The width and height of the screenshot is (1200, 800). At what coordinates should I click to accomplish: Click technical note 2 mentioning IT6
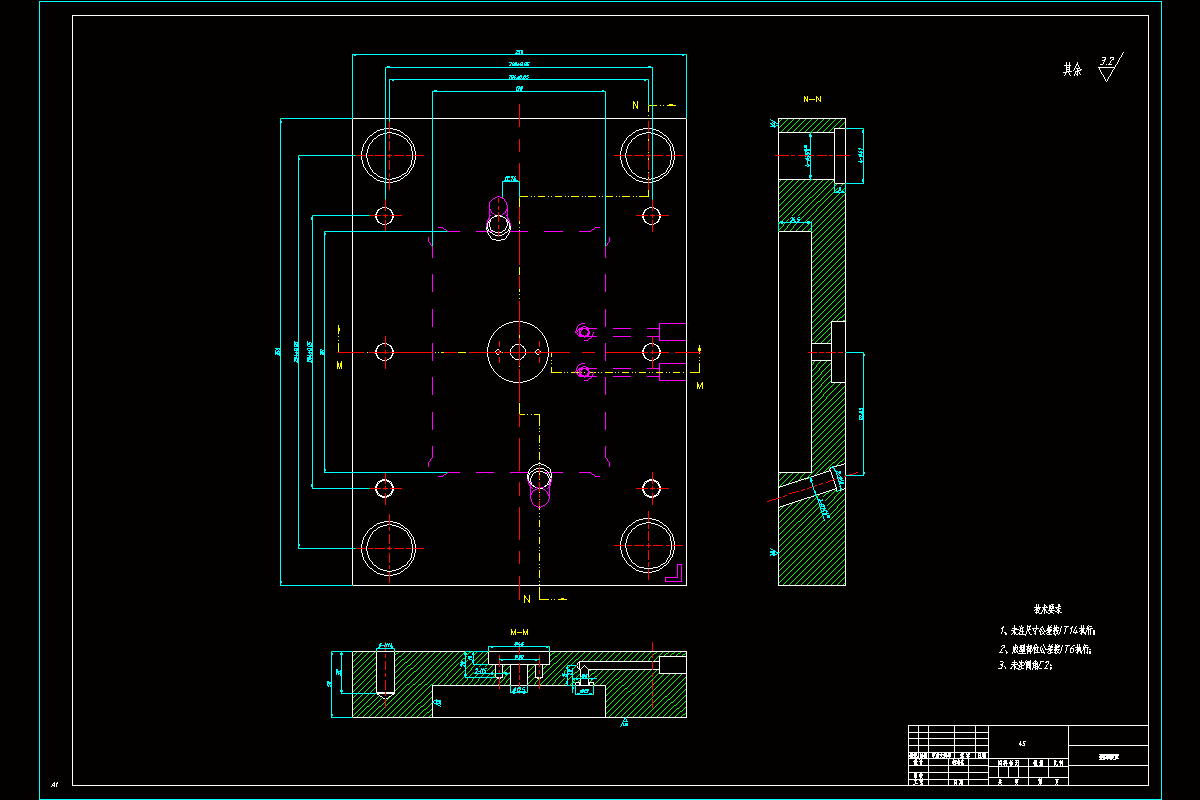coord(1044,649)
